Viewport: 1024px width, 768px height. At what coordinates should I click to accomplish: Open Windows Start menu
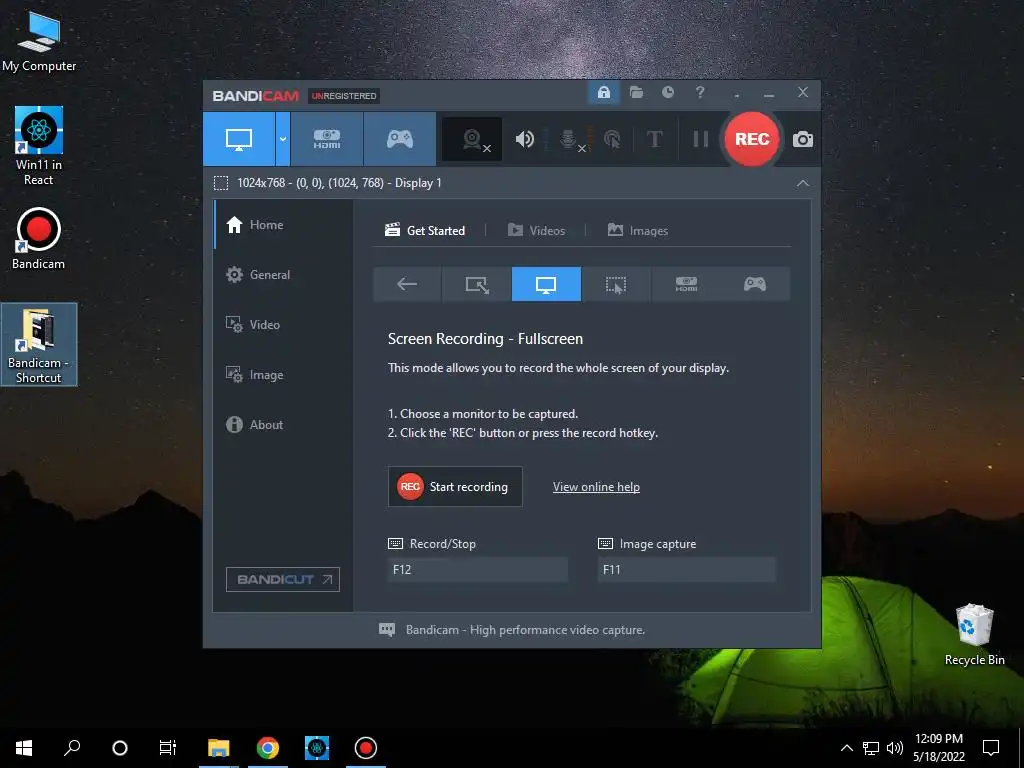pyautogui.click(x=24, y=748)
